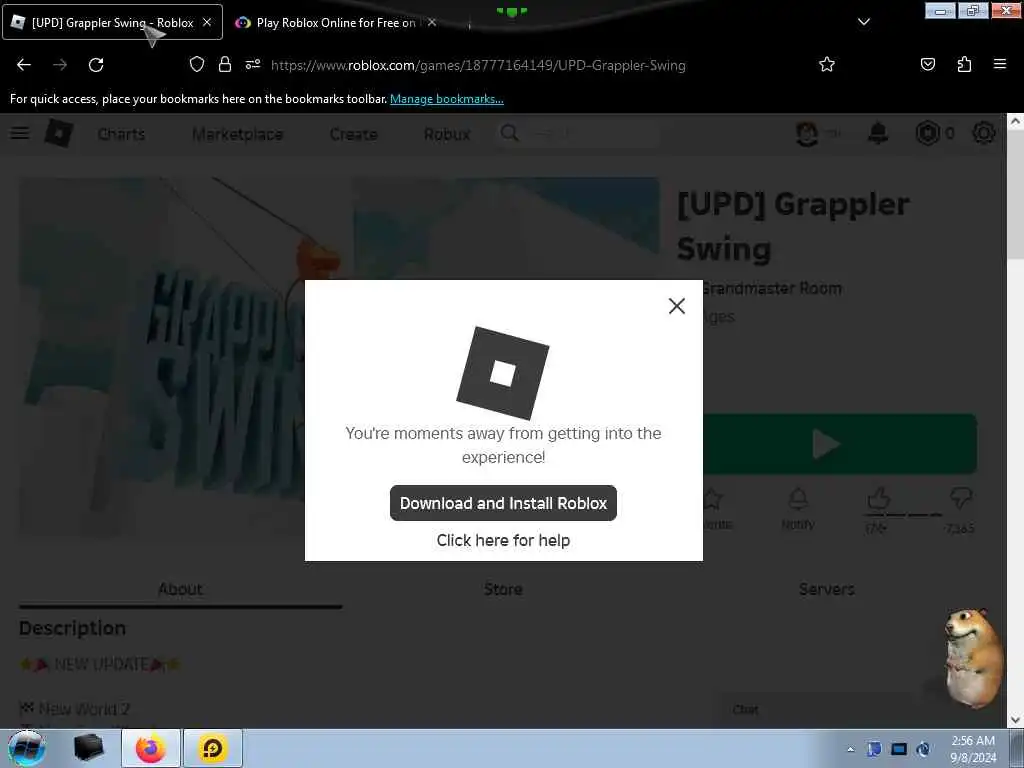Image resolution: width=1024 pixels, height=768 pixels.
Task: Open site permissions icon in address bar
Action: coord(253,64)
